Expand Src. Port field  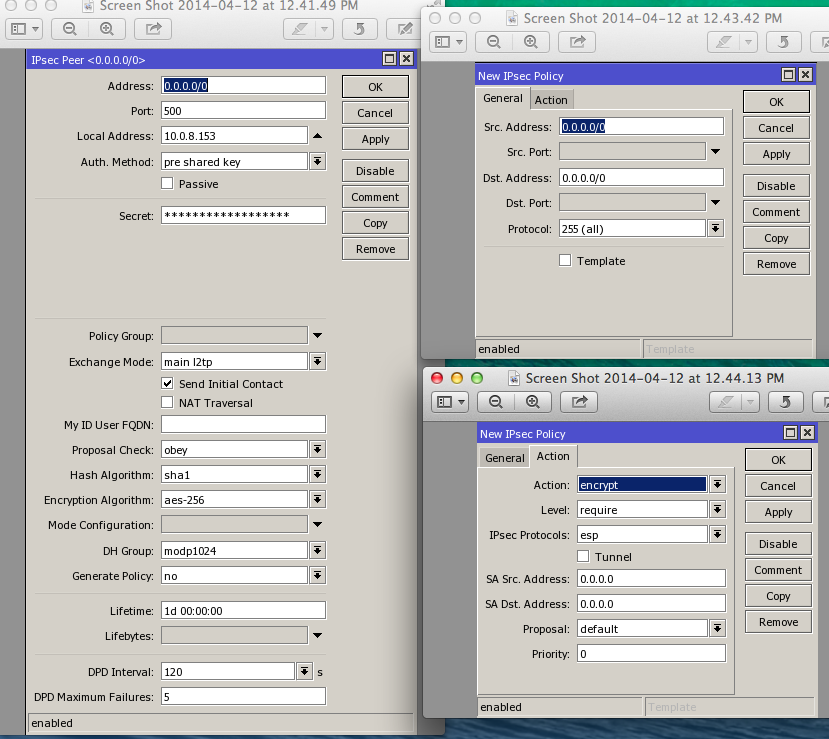click(x=715, y=151)
